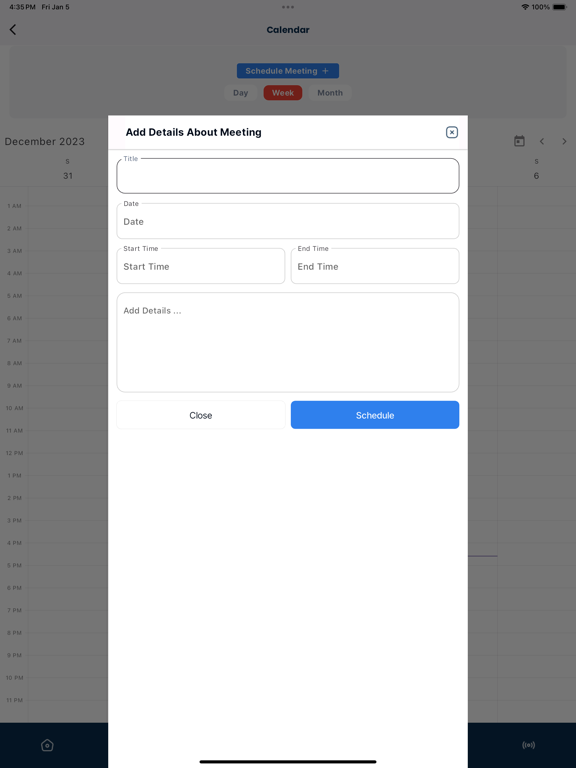The width and height of the screenshot is (576, 768).
Task: Open the Start Time picker
Action: coord(201,266)
